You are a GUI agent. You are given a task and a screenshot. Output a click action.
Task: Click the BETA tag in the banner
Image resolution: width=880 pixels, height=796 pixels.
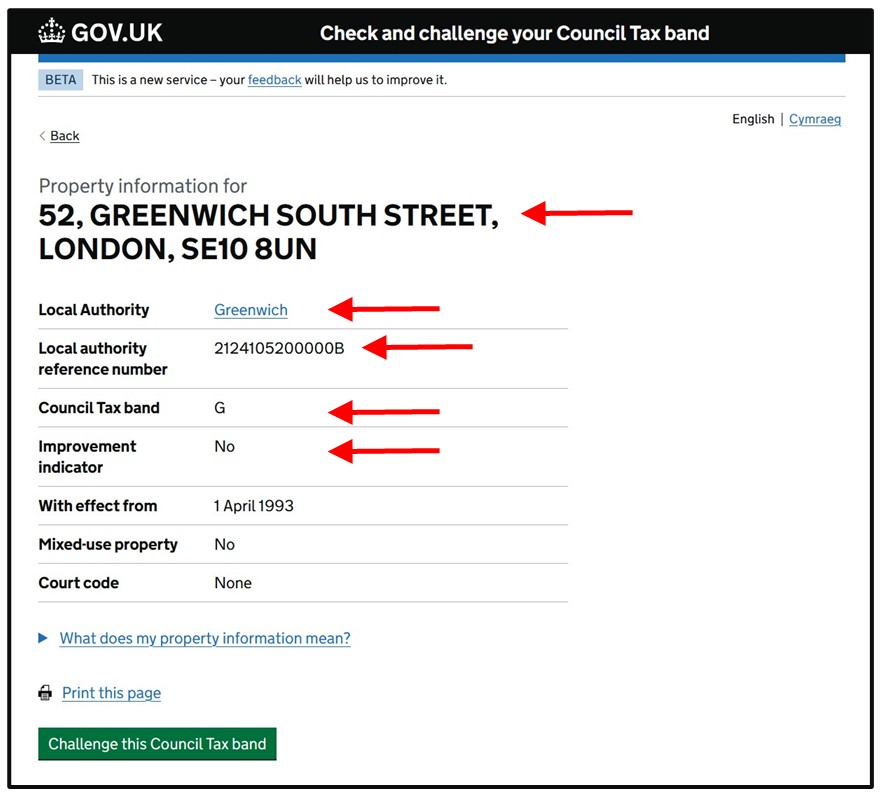click(60, 80)
